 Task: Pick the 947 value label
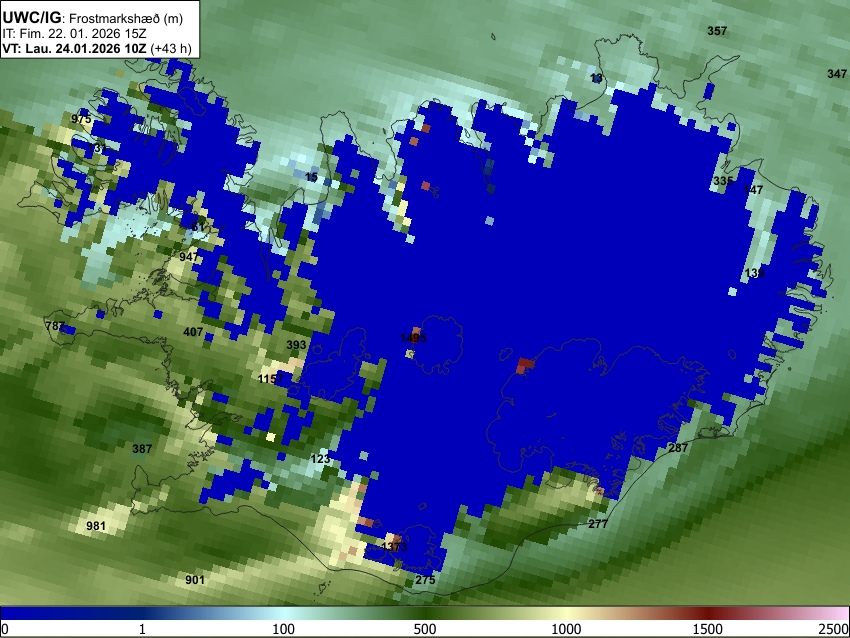pos(189,256)
